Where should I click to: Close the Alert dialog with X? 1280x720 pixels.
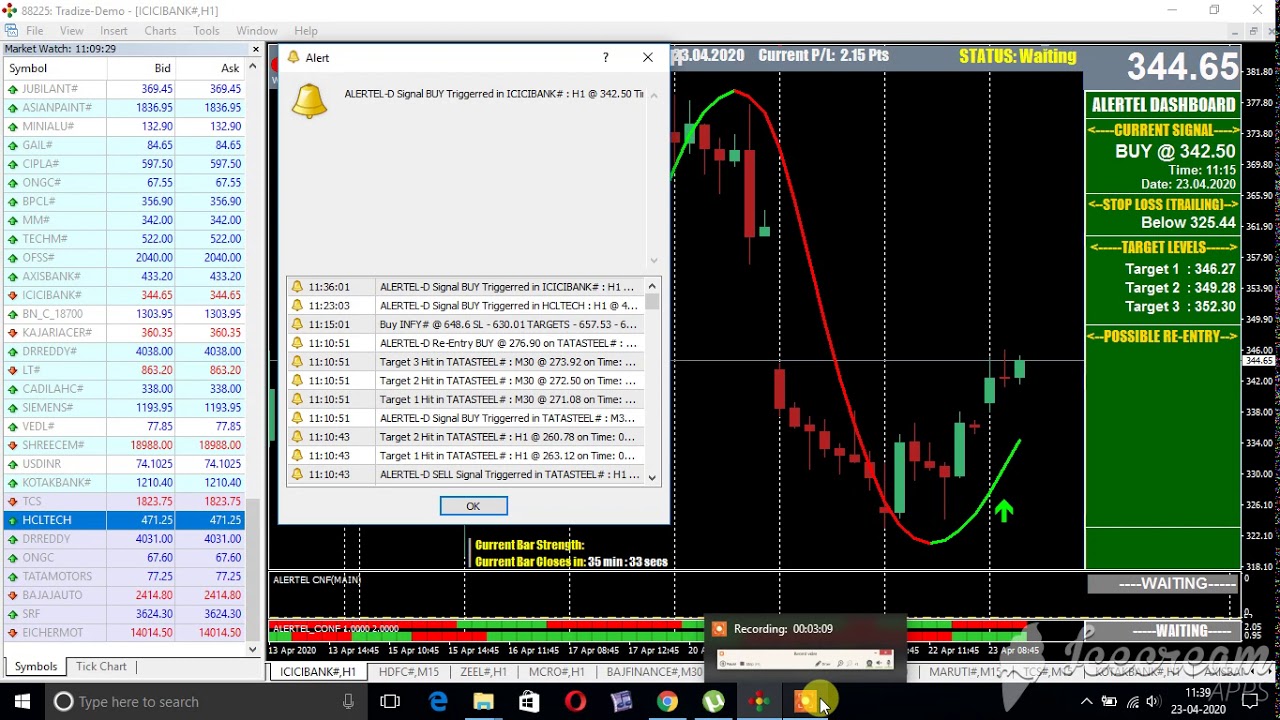coord(648,57)
